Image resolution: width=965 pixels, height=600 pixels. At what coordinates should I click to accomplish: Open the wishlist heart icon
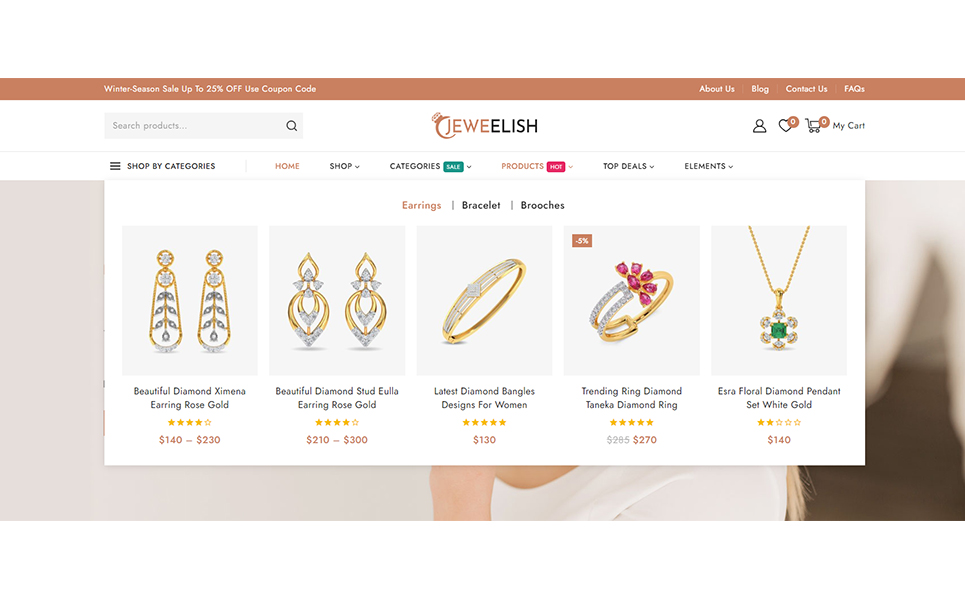[785, 126]
